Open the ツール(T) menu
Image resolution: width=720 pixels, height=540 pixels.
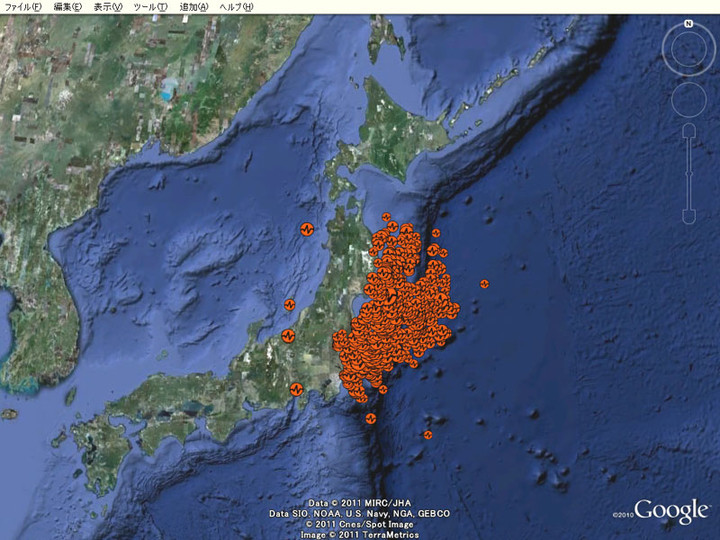[x=151, y=7]
